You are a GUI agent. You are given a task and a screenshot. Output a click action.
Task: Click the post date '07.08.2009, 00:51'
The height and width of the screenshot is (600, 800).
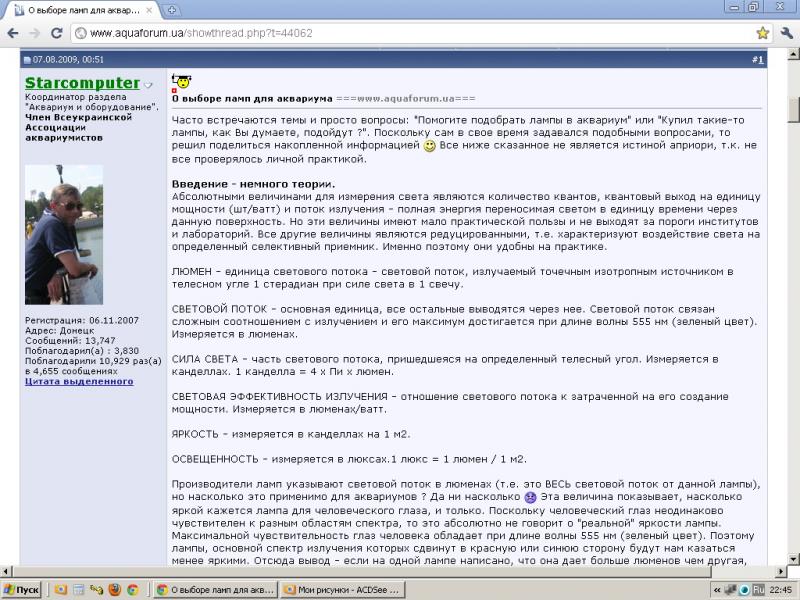68,60
